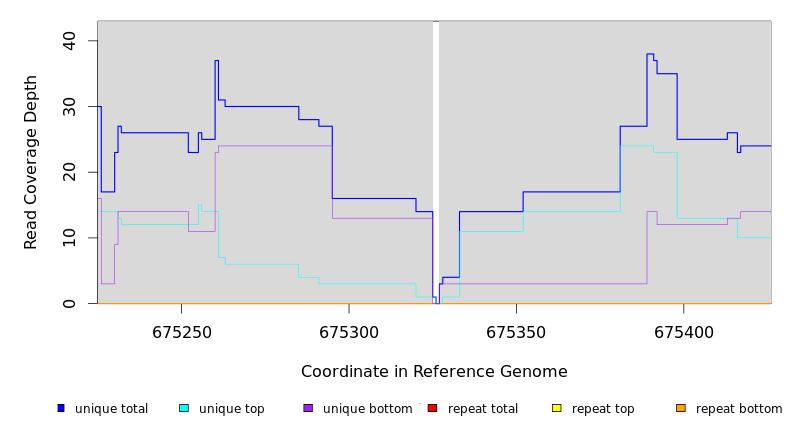Click the 675250 x-axis tick label
792x432 pixels.
click(181, 331)
